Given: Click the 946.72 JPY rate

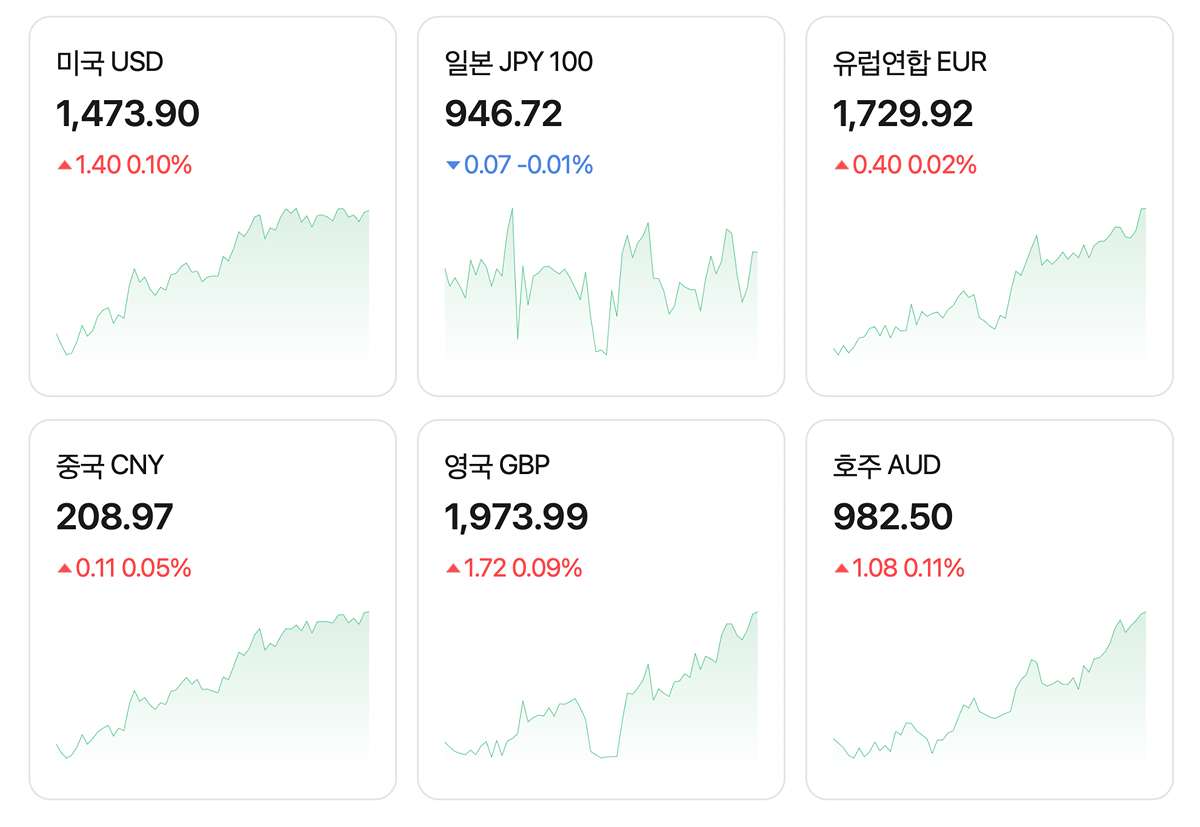Looking at the screenshot, I should 503,114.
